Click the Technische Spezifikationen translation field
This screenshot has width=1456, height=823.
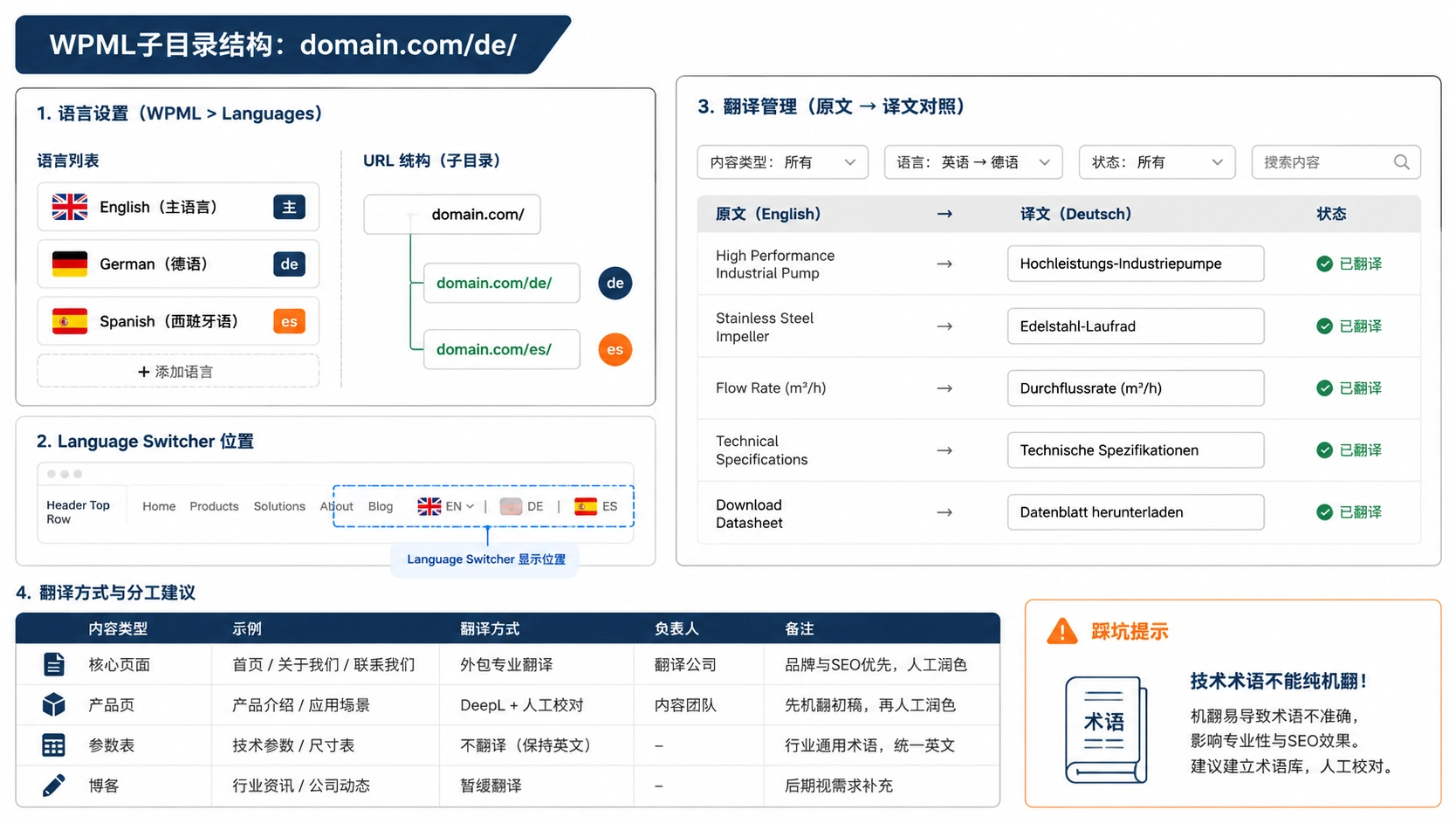(1136, 450)
